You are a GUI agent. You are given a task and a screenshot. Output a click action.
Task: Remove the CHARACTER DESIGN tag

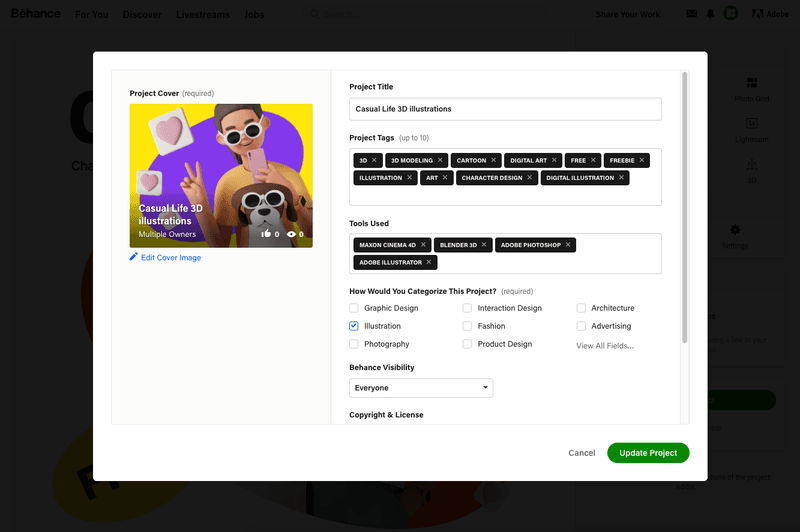[530, 178]
